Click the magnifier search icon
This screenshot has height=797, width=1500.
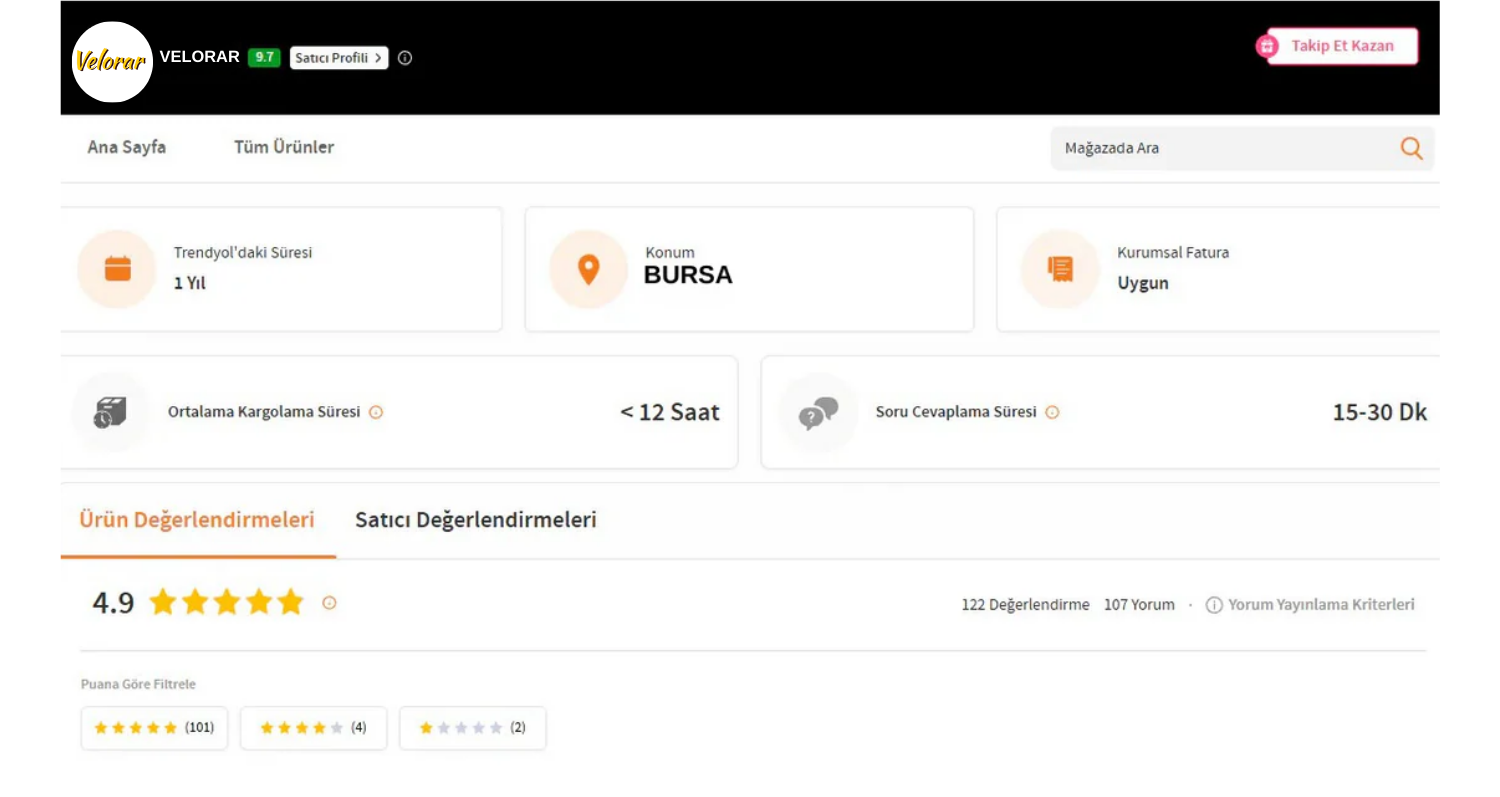(x=1411, y=148)
